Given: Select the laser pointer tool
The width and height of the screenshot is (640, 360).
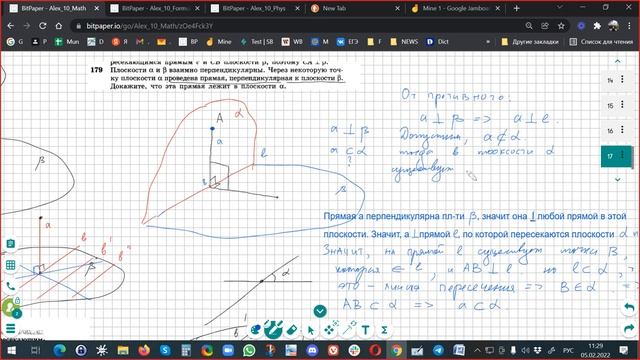Looking at the screenshot, I should [x=348, y=329].
